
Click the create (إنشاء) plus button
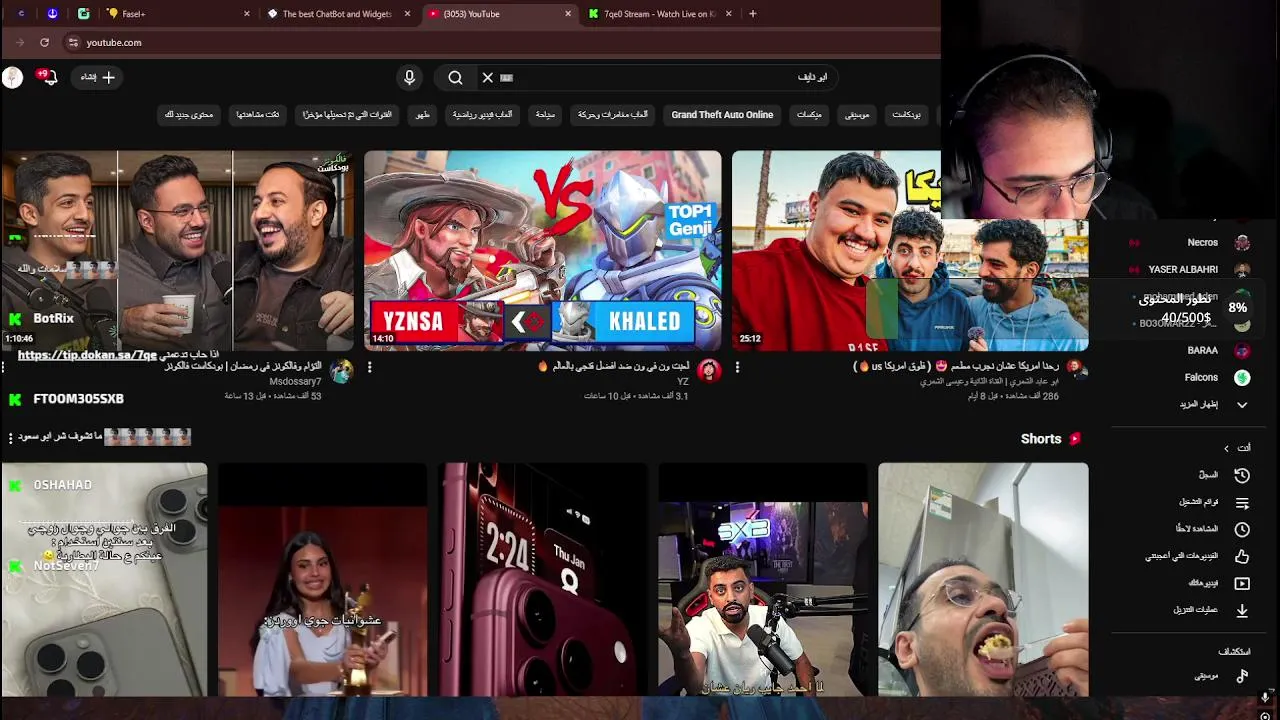pyautogui.click(x=98, y=77)
